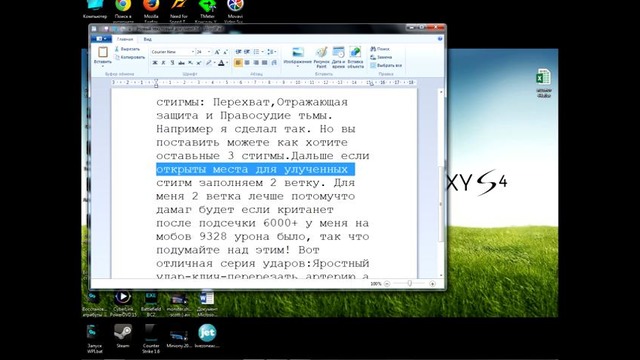Viewport: 640px width, 360px height.
Task: Open the Line spacing dropdown
Action: point(271,52)
